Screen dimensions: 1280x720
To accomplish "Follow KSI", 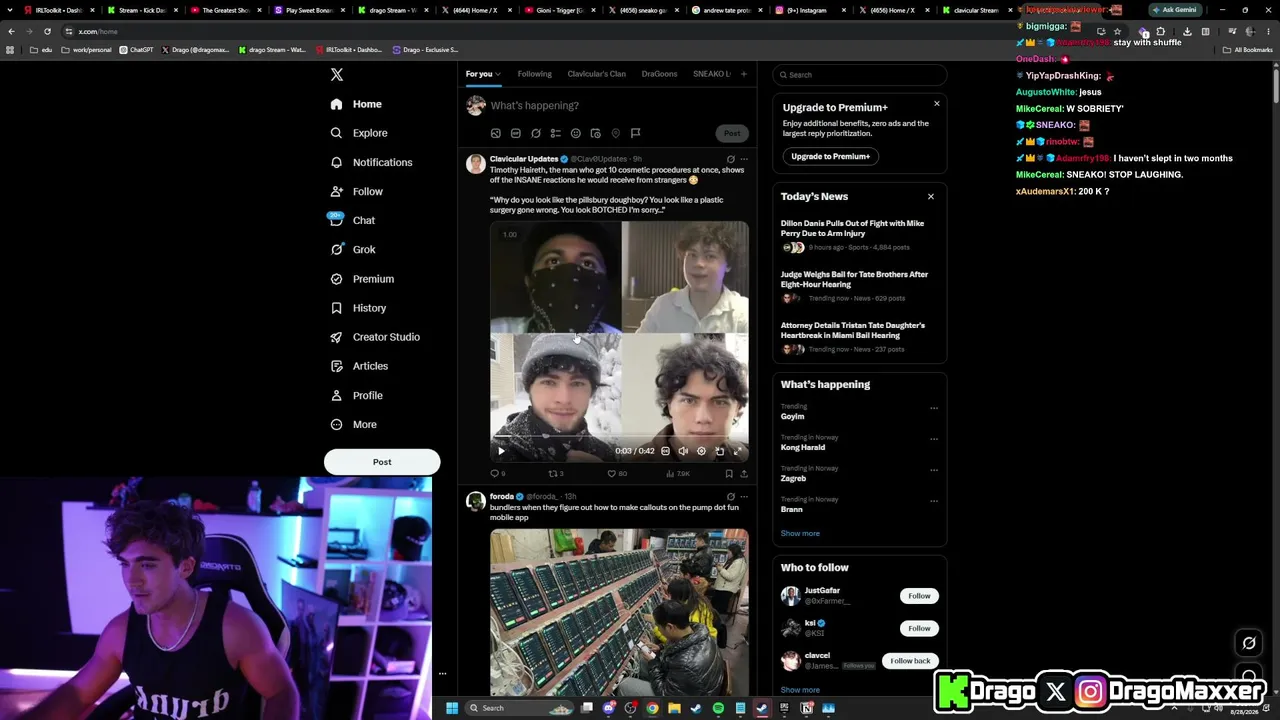I will point(919,628).
